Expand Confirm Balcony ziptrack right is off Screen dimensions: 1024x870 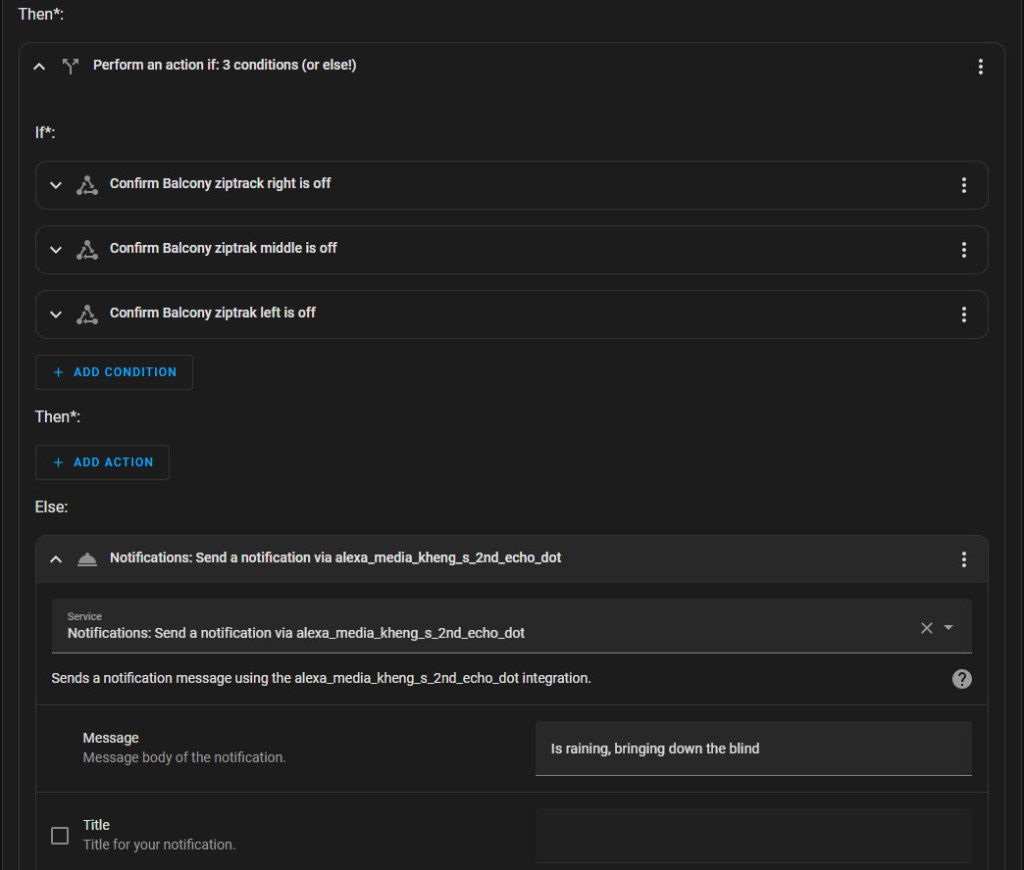point(56,185)
